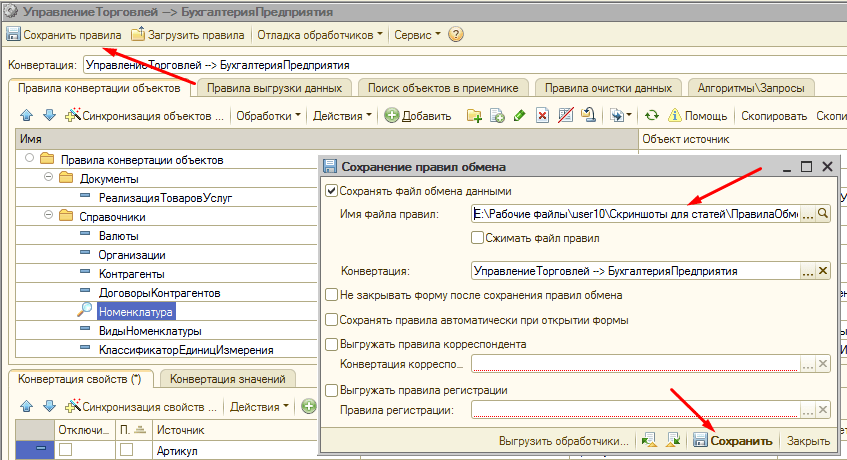Click the crossed-out table deletion mark icon
847x460 pixels.
coord(565,116)
